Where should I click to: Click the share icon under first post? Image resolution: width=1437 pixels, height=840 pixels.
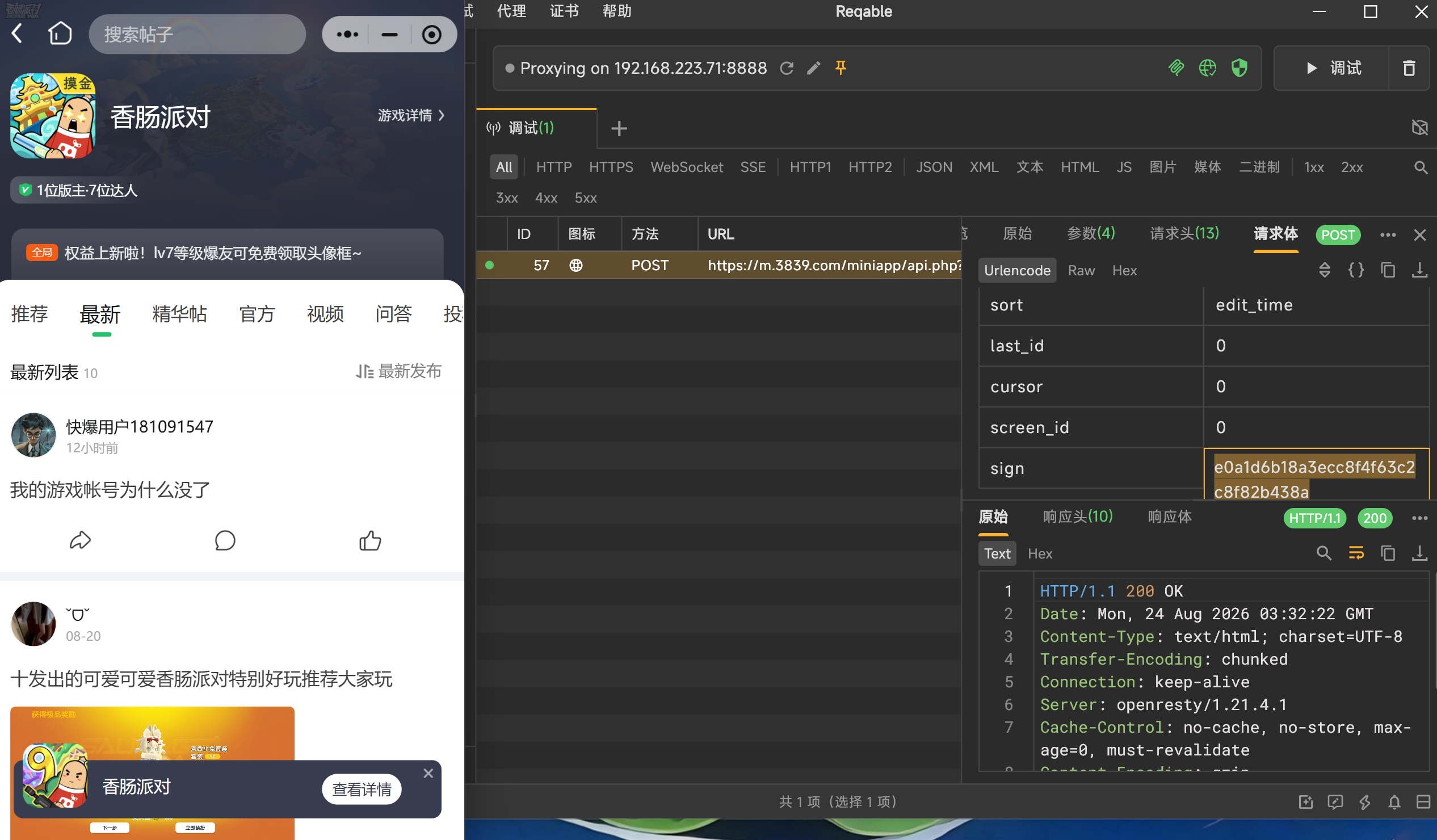pos(80,540)
